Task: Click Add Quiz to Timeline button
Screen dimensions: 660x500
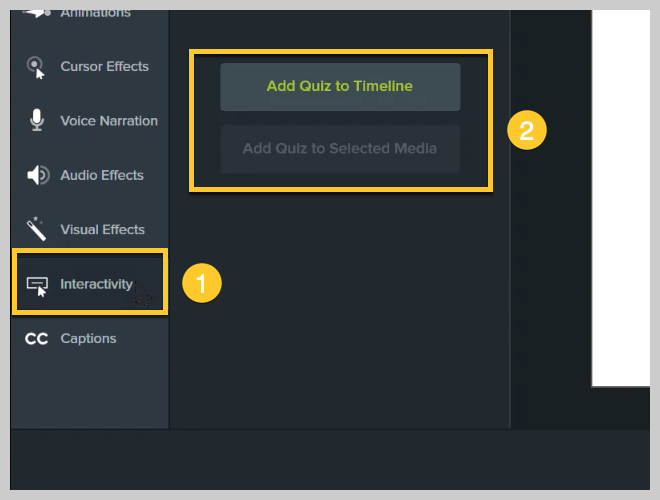Action: [340, 87]
